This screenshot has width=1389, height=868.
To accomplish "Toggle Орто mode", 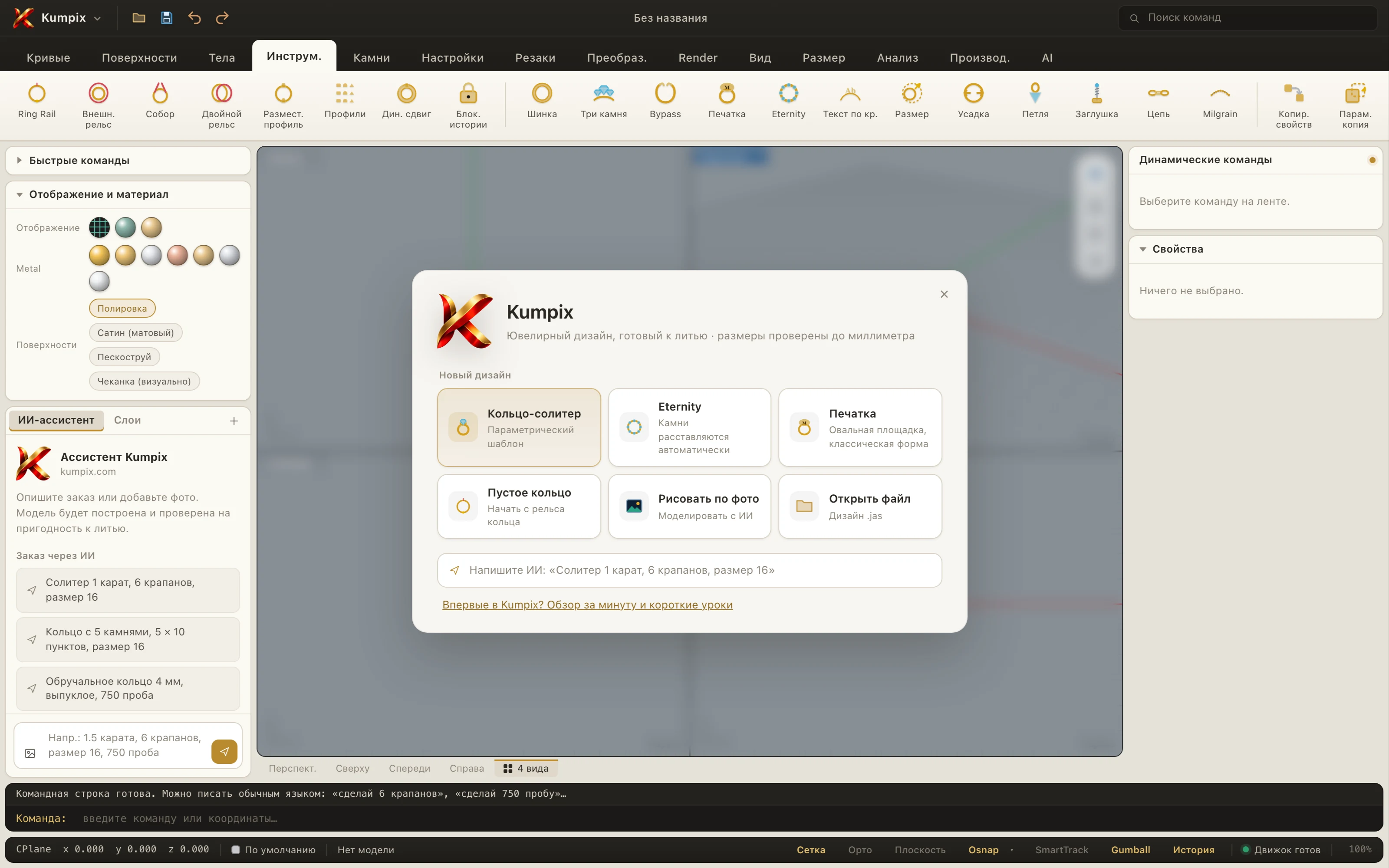I will pos(860,850).
